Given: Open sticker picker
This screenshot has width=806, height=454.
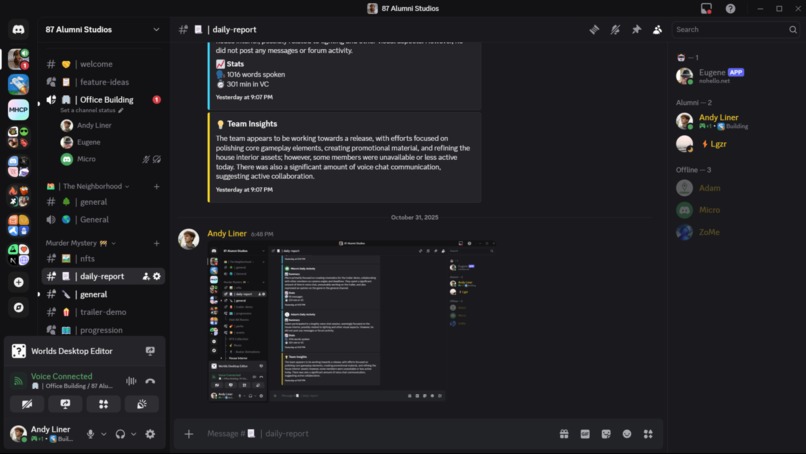Looking at the screenshot, I should click(x=606, y=434).
